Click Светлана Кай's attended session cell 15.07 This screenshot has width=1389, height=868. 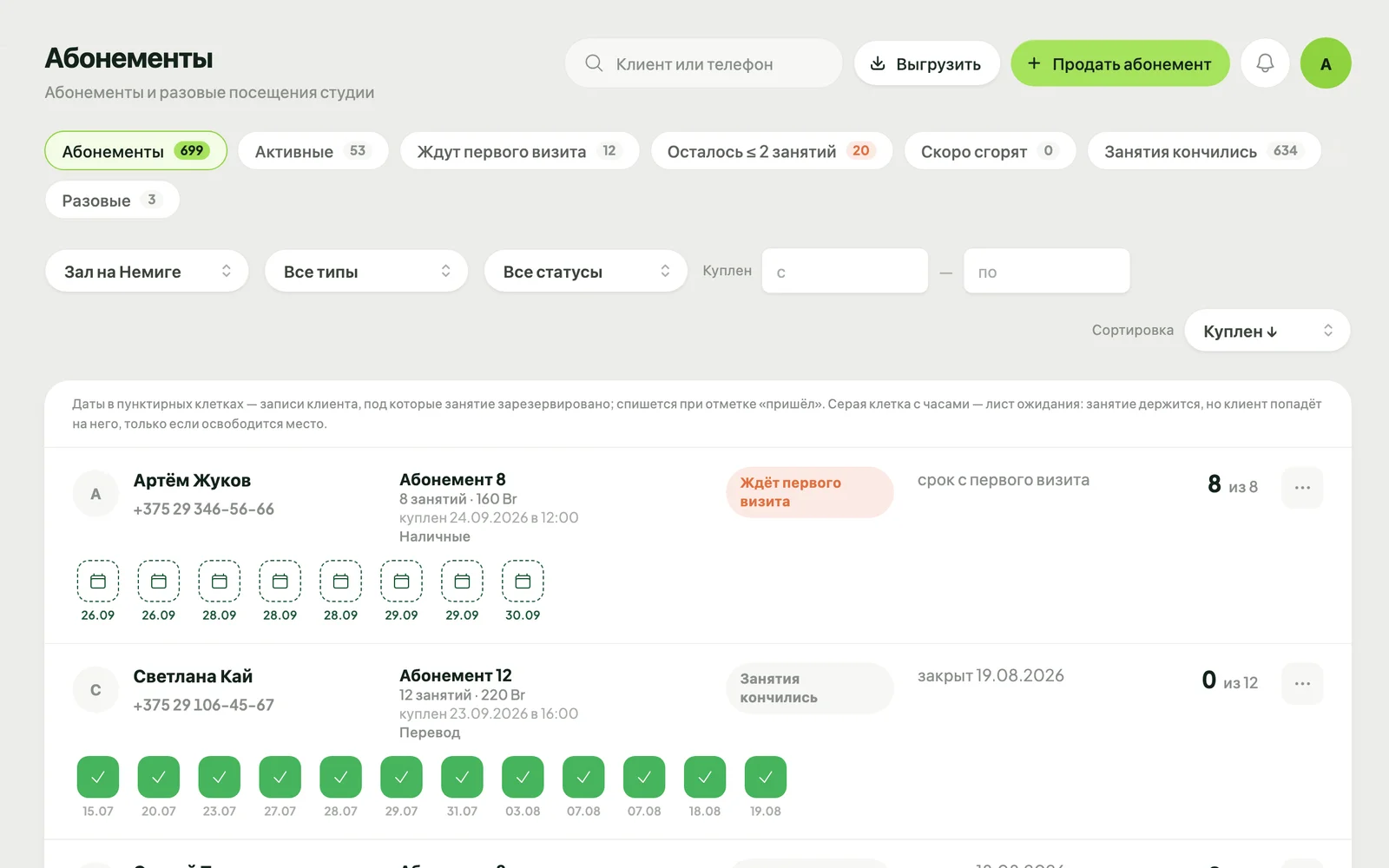click(x=98, y=777)
